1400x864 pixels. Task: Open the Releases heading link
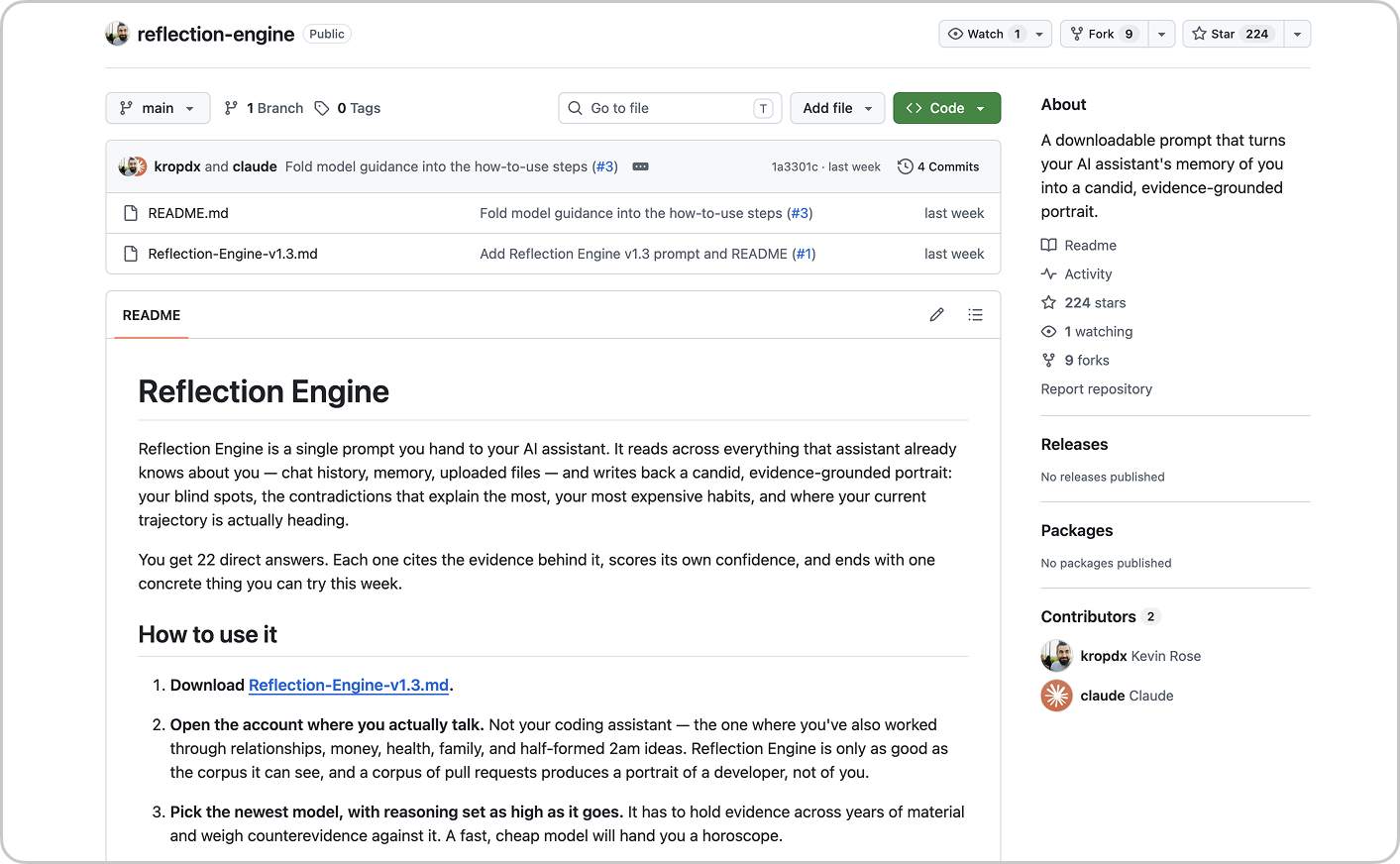click(x=1074, y=444)
